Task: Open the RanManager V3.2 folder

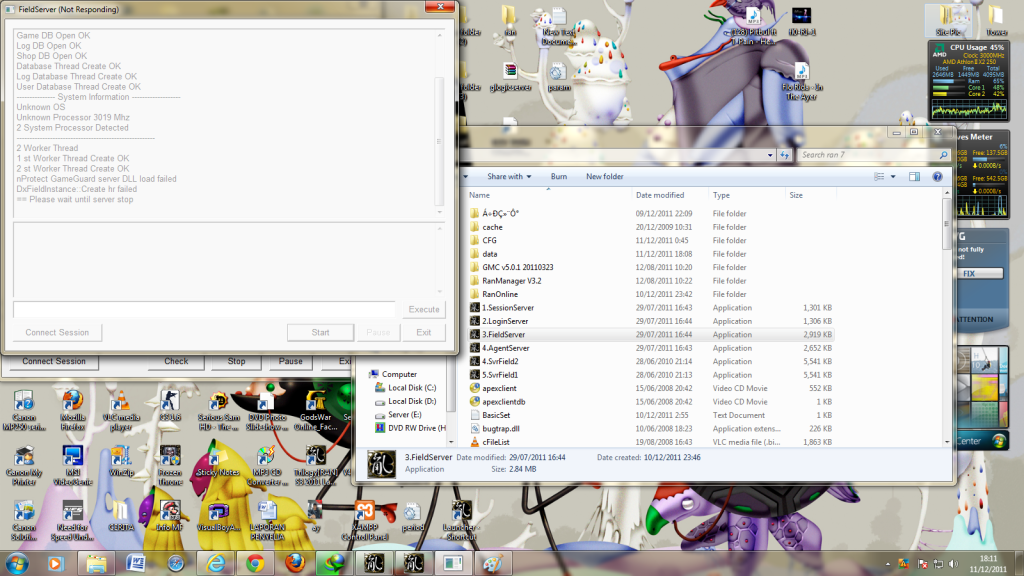Action: pyautogui.click(x=511, y=281)
